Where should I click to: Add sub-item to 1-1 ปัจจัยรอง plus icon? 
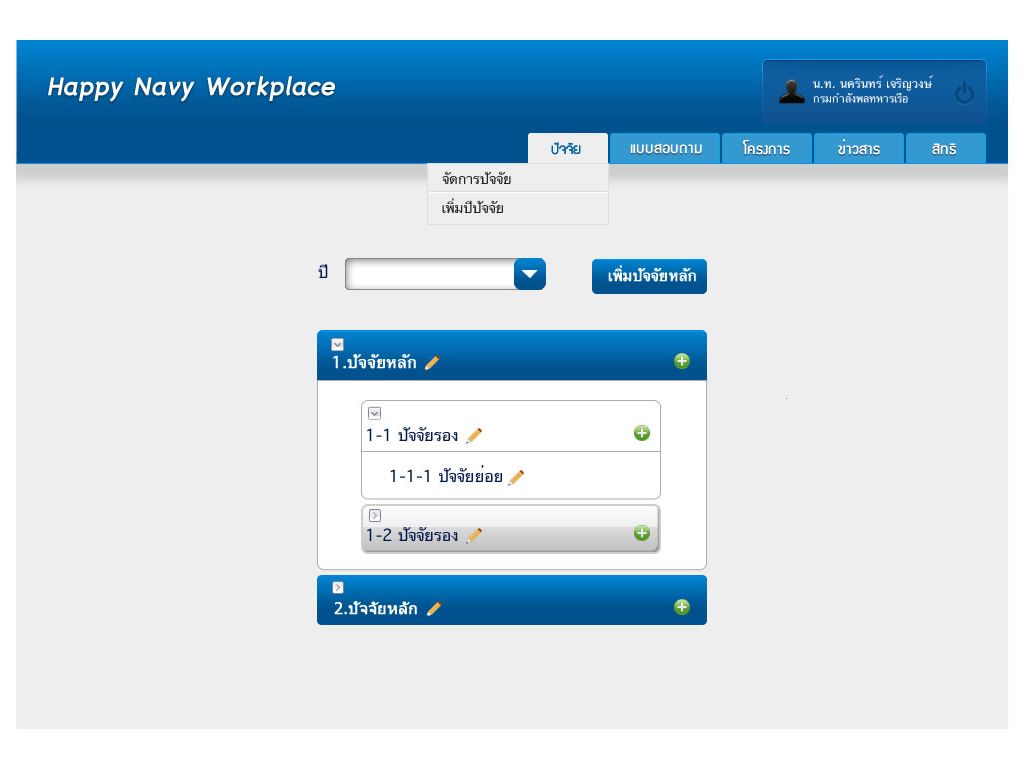(642, 433)
